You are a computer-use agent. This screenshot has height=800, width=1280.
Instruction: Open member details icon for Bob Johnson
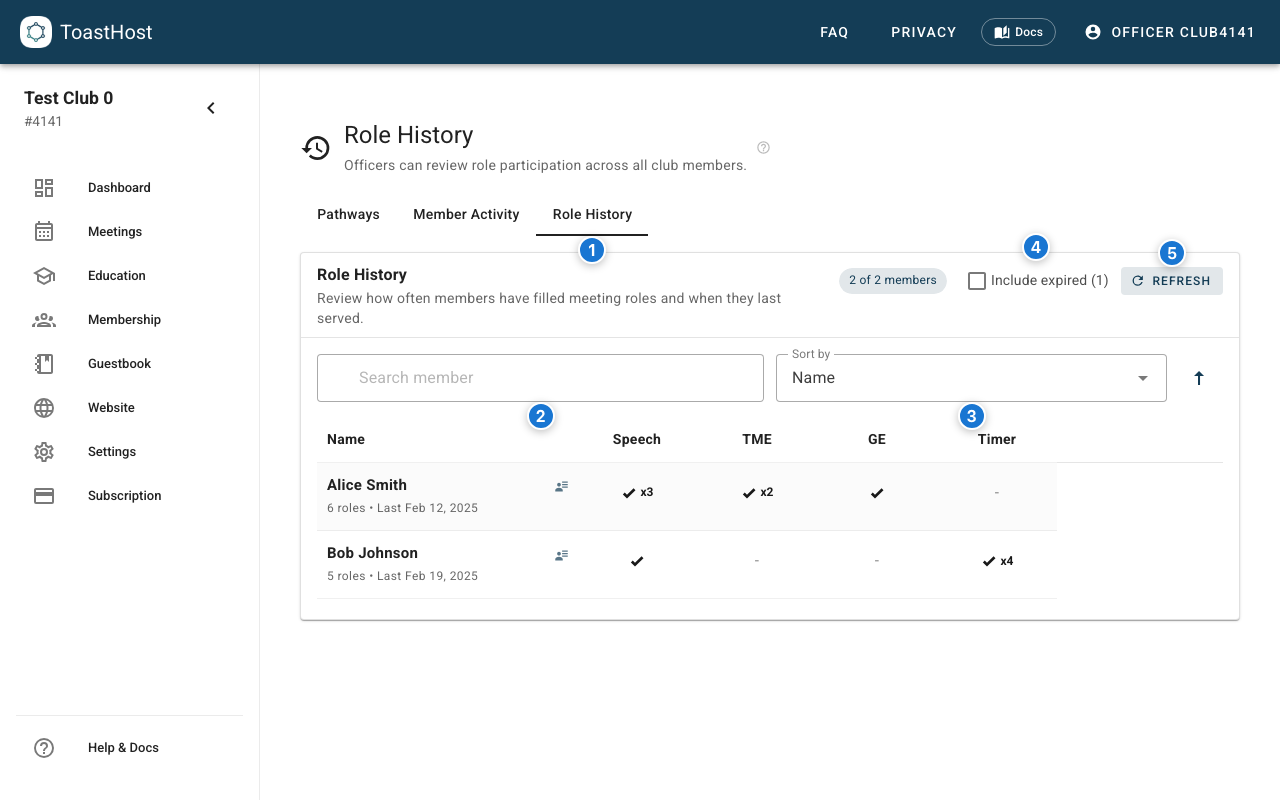tap(562, 555)
